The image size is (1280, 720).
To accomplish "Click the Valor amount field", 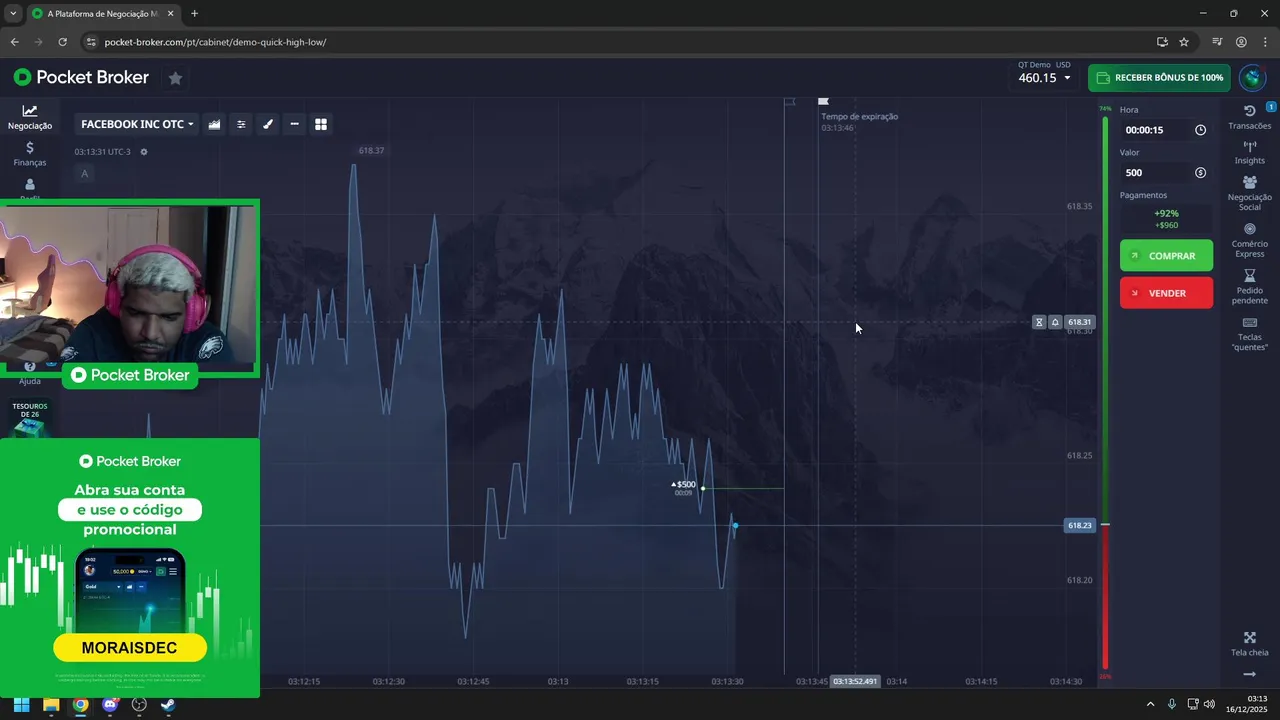I will click(1166, 173).
